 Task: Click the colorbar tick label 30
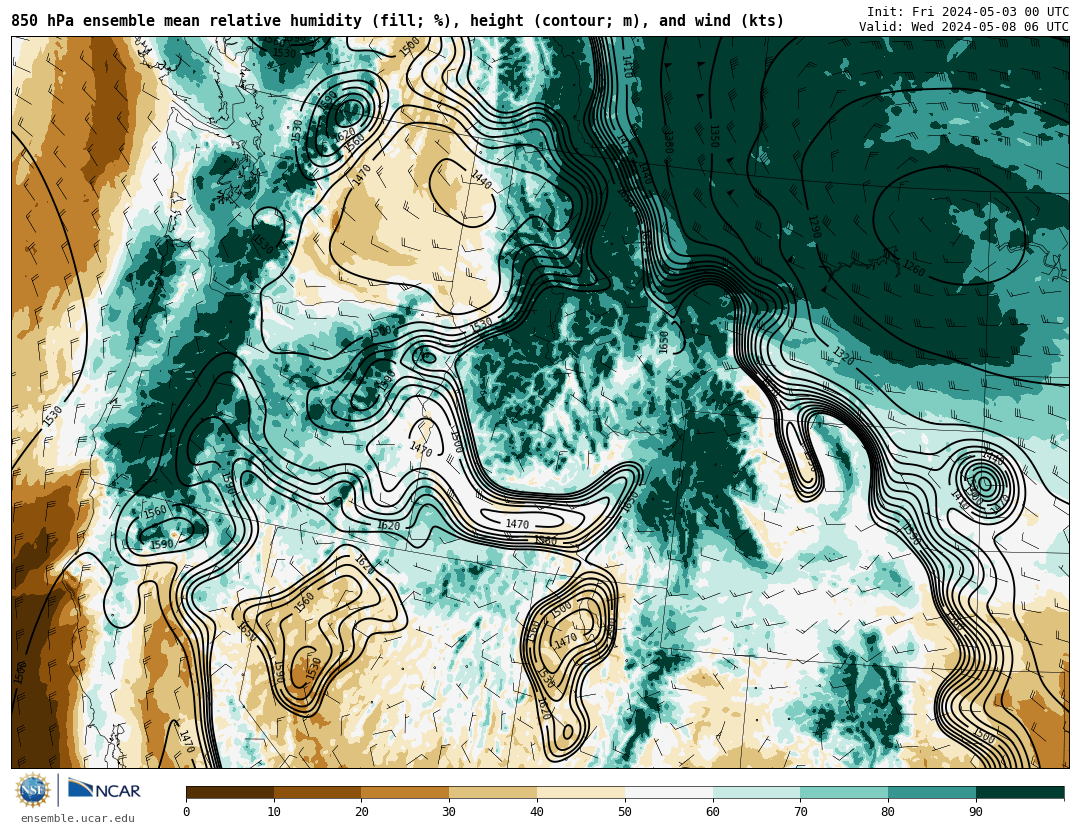tap(449, 812)
